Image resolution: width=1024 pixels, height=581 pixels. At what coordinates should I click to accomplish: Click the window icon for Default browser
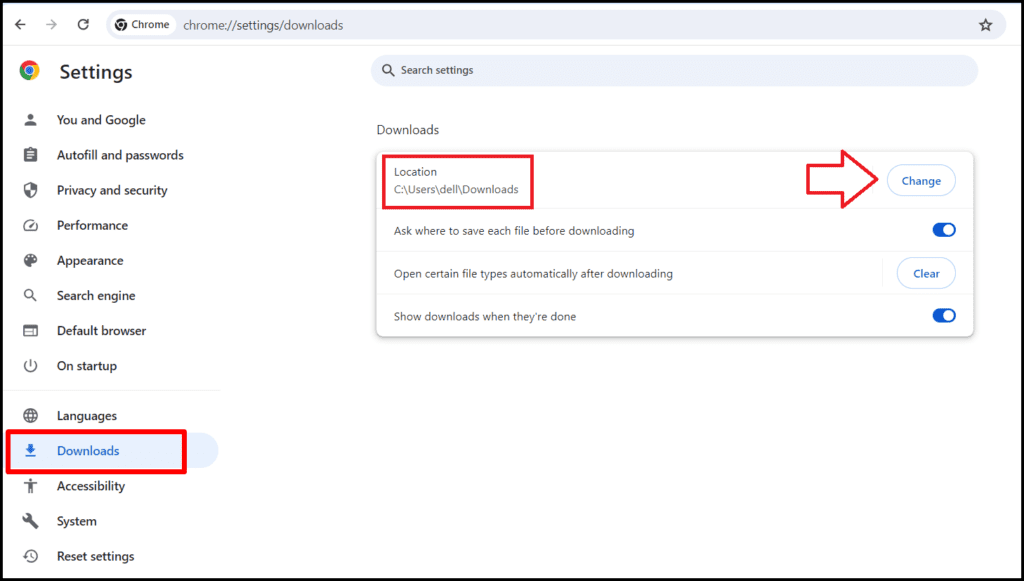[31, 331]
